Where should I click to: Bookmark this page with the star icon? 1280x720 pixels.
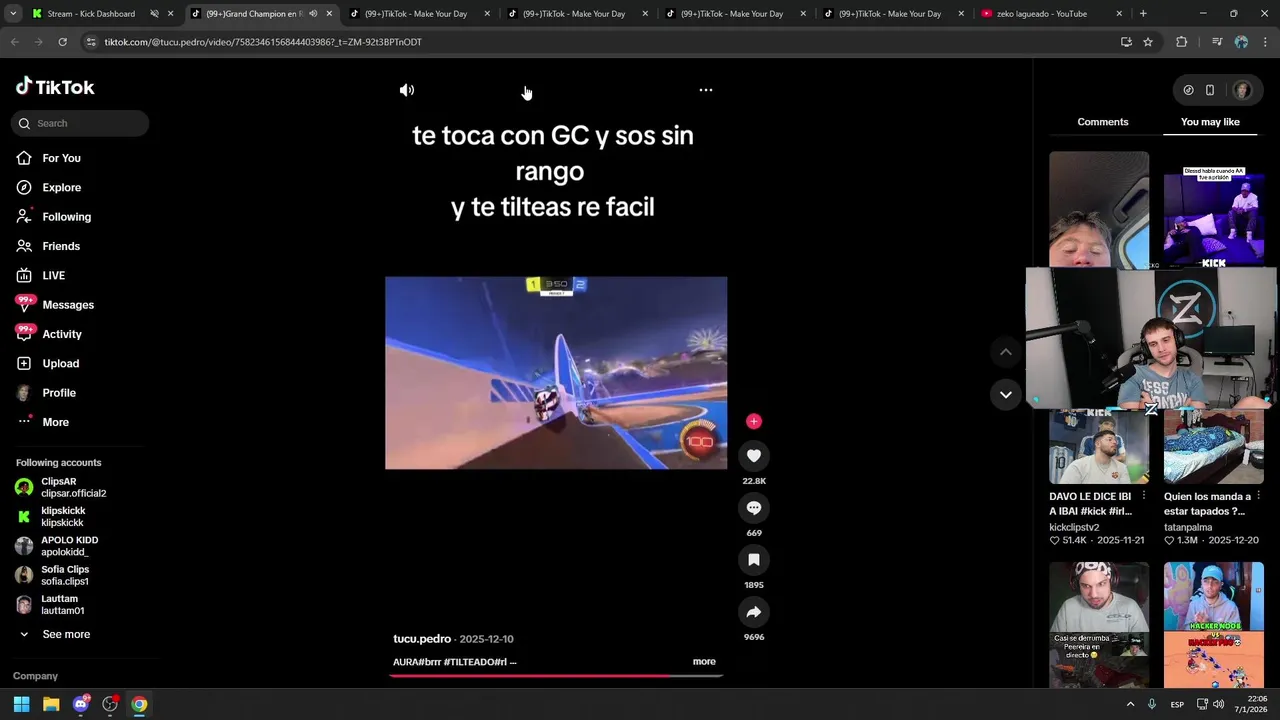point(1148,42)
